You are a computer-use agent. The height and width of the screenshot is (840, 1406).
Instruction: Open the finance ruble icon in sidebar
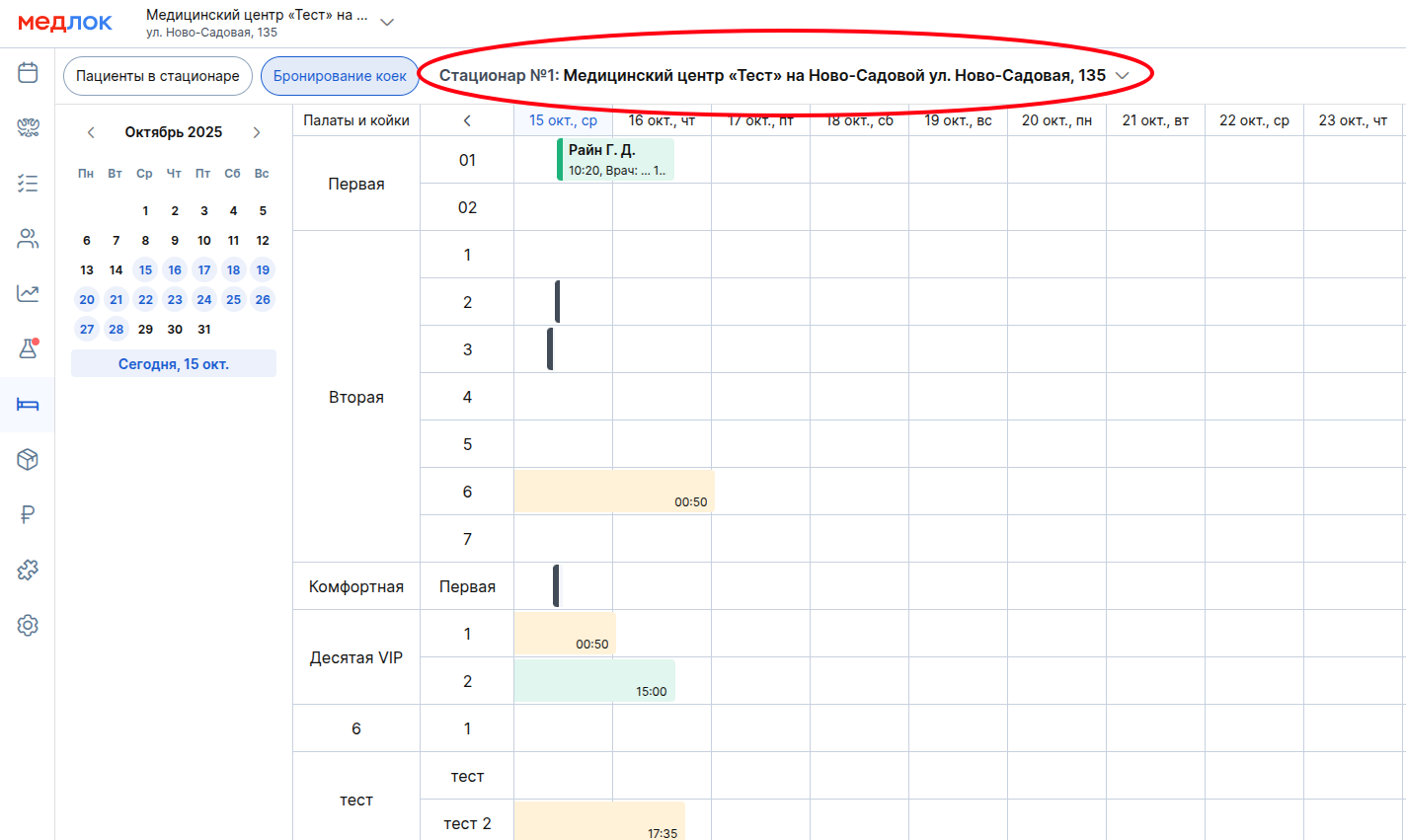[x=28, y=514]
